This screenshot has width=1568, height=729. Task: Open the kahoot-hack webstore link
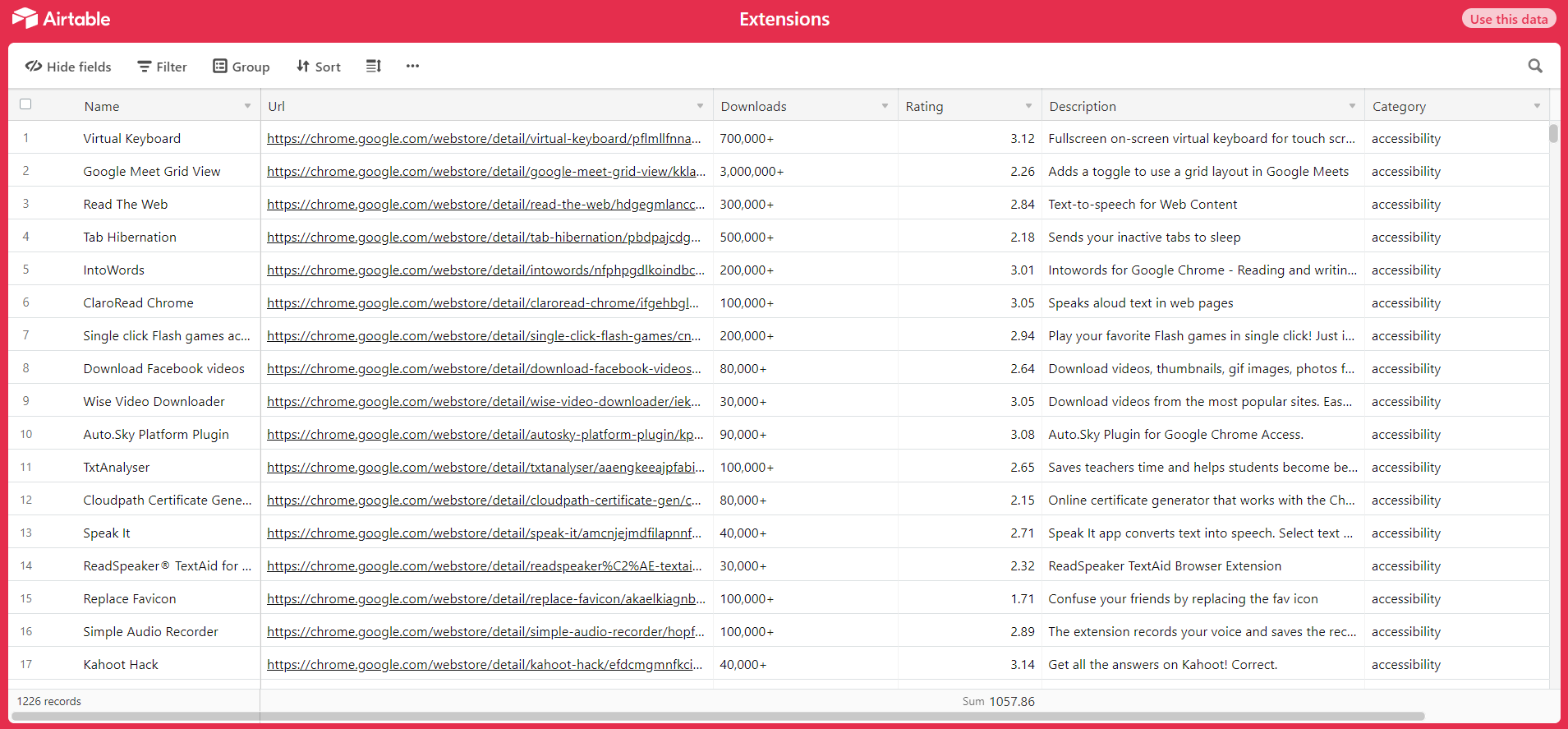point(485,665)
